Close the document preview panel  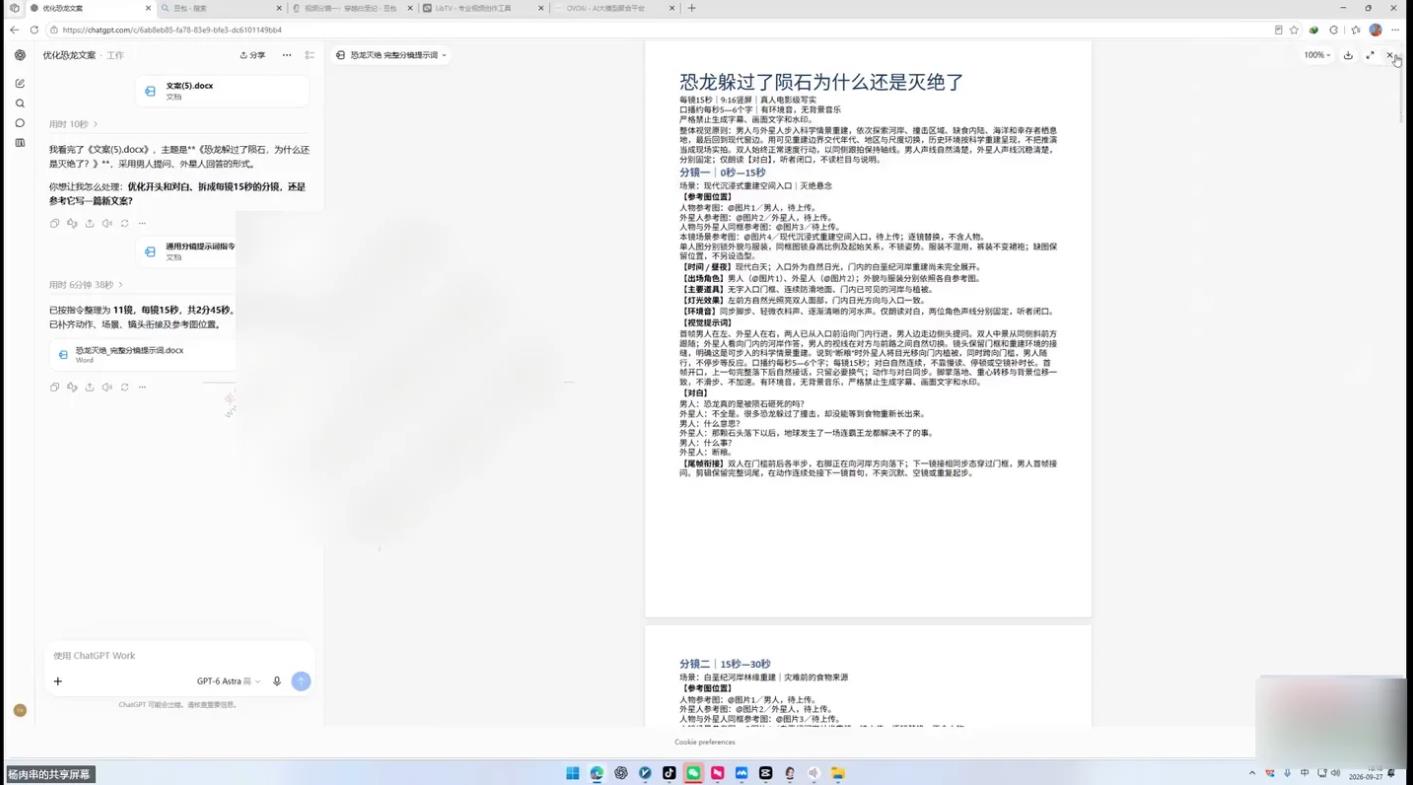point(1390,55)
